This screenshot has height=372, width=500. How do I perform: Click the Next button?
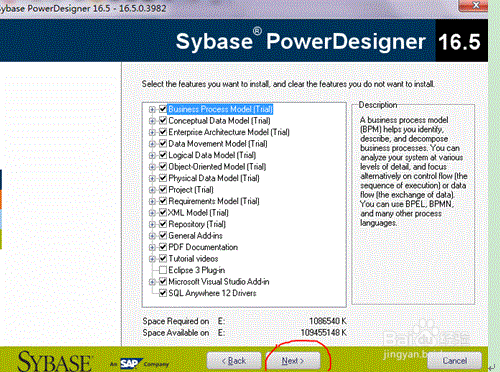(x=293, y=361)
